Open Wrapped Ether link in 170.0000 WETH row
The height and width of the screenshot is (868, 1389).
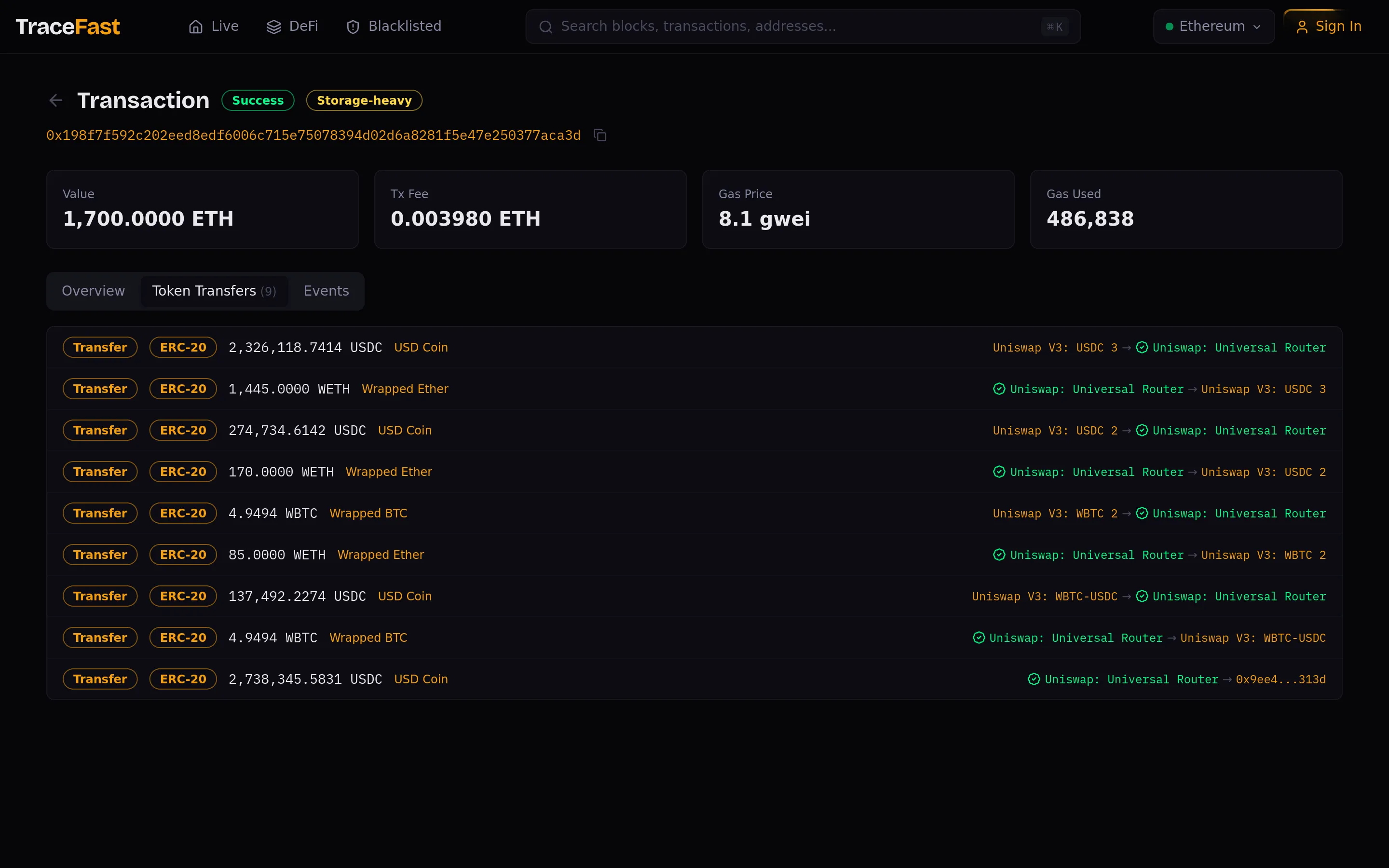pyautogui.click(x=389, y=471)
